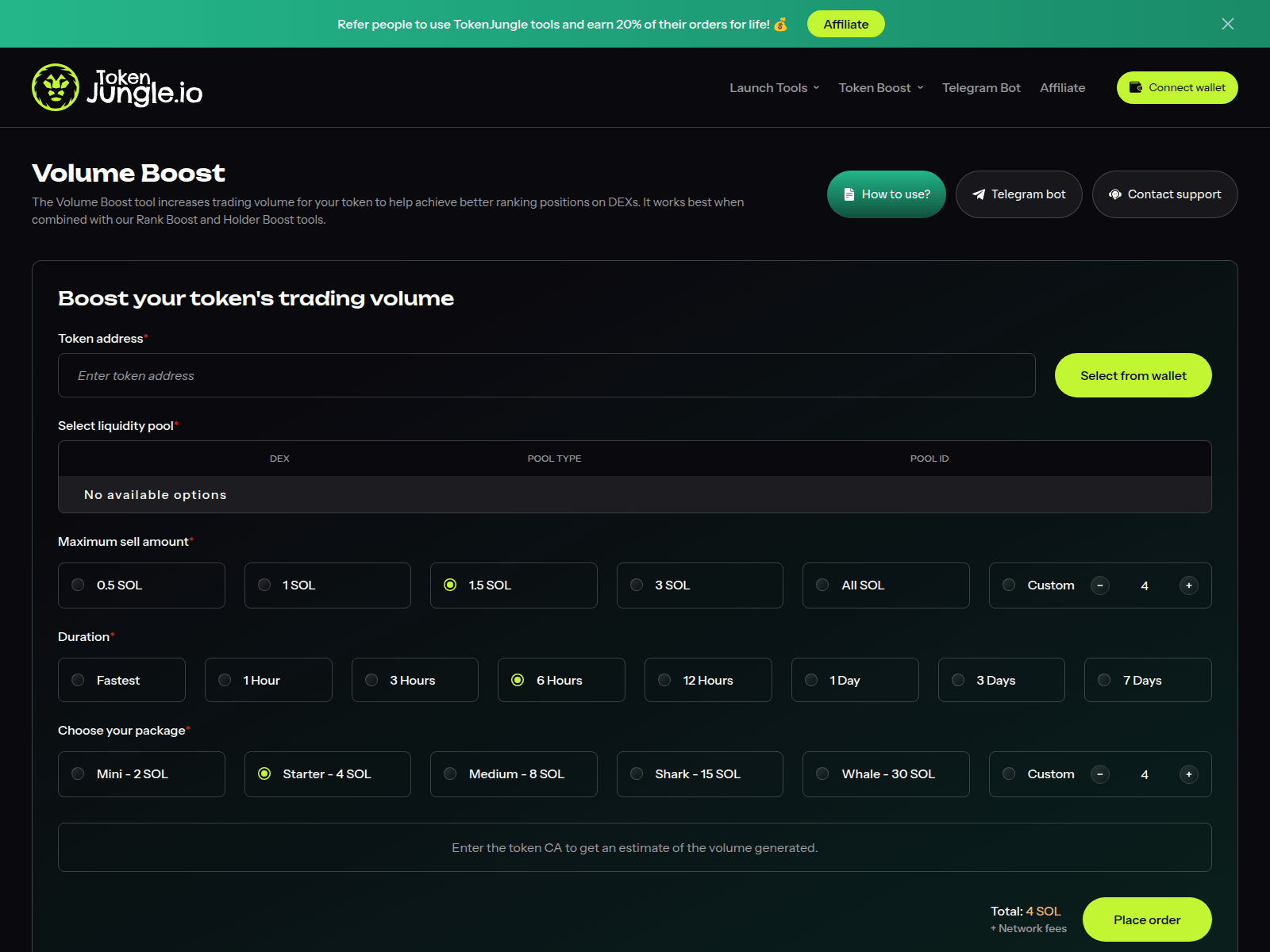
Task: Choose the 6 Hours duration
Action: (561, 680)
